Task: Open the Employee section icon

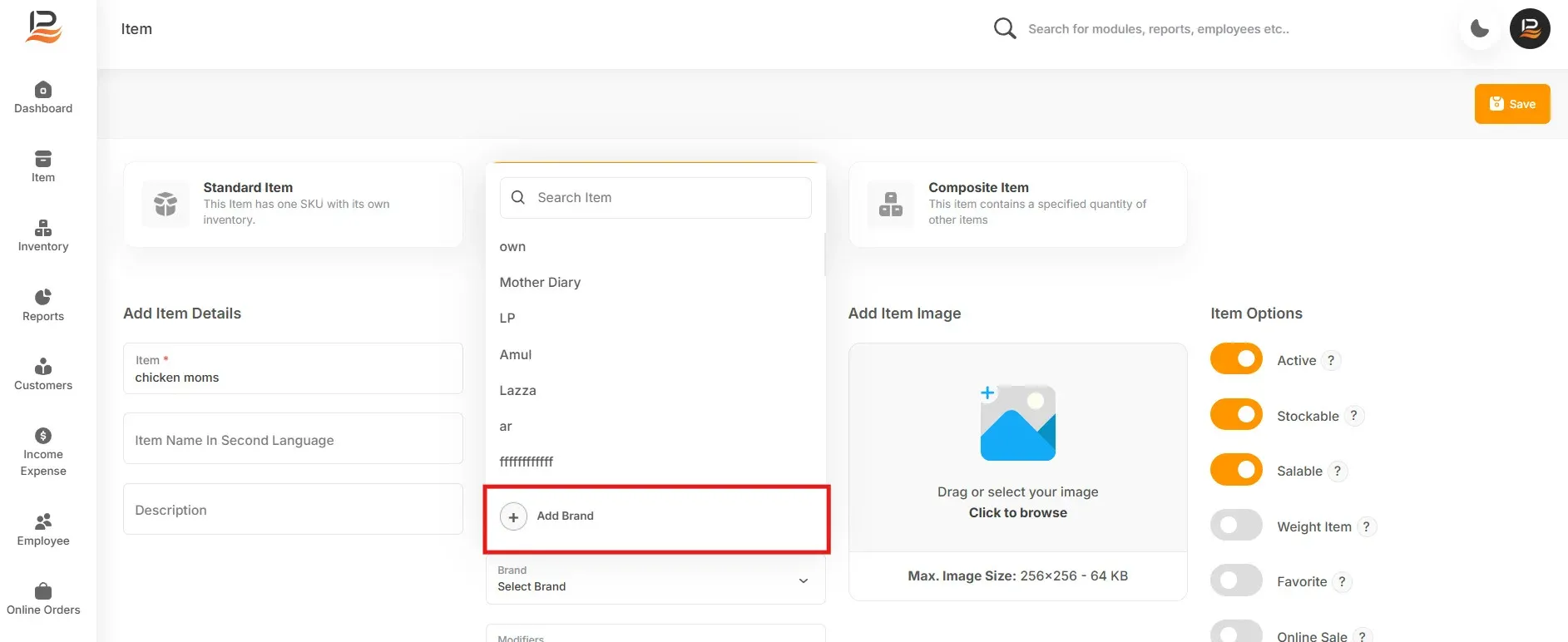Action: (x=43, y=521)
